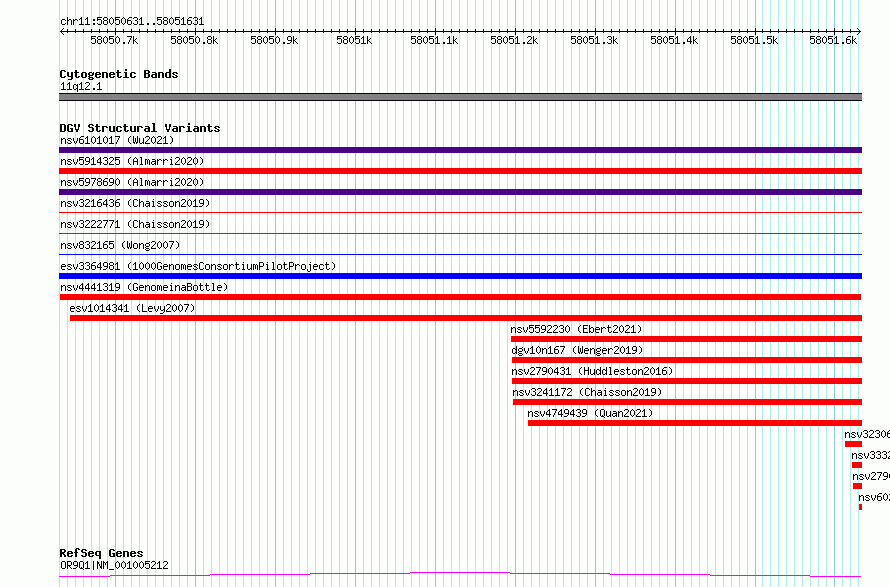The width and height of the screenshot is (890, 587).
Task: Click the thin blue nsv832165 variant line
Action: pos(460,254)
